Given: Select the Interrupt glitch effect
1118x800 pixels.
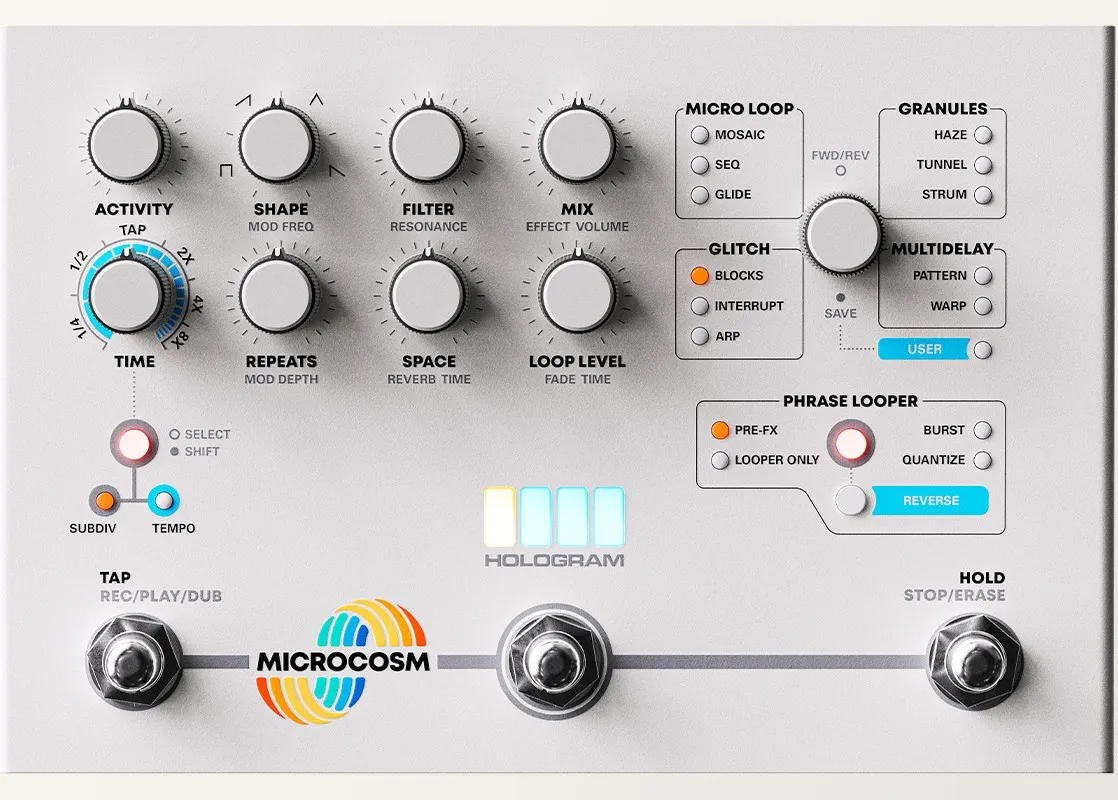Looking at the screenshot, I should tap(698, 306).
